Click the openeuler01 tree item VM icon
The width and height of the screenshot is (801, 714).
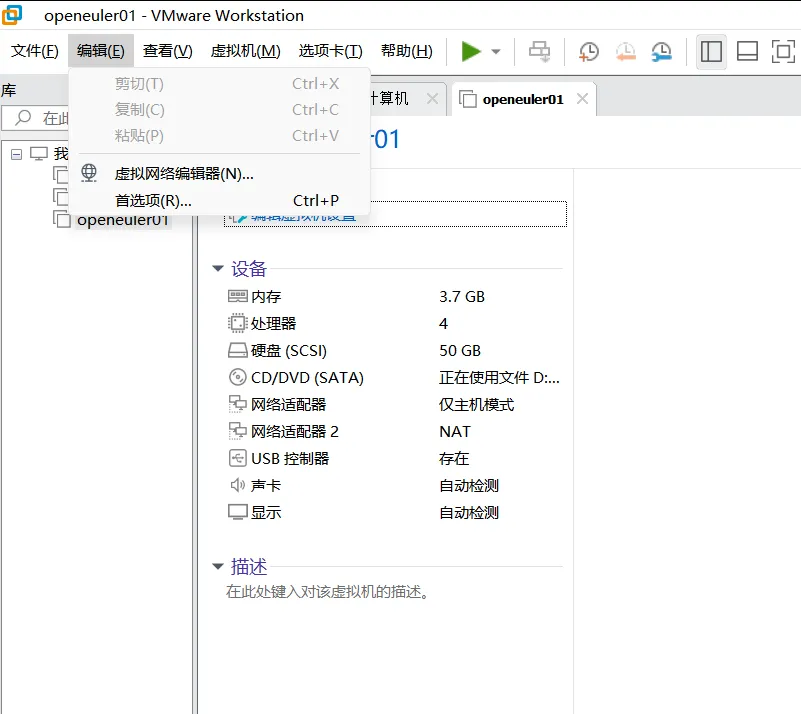[61, 219]
